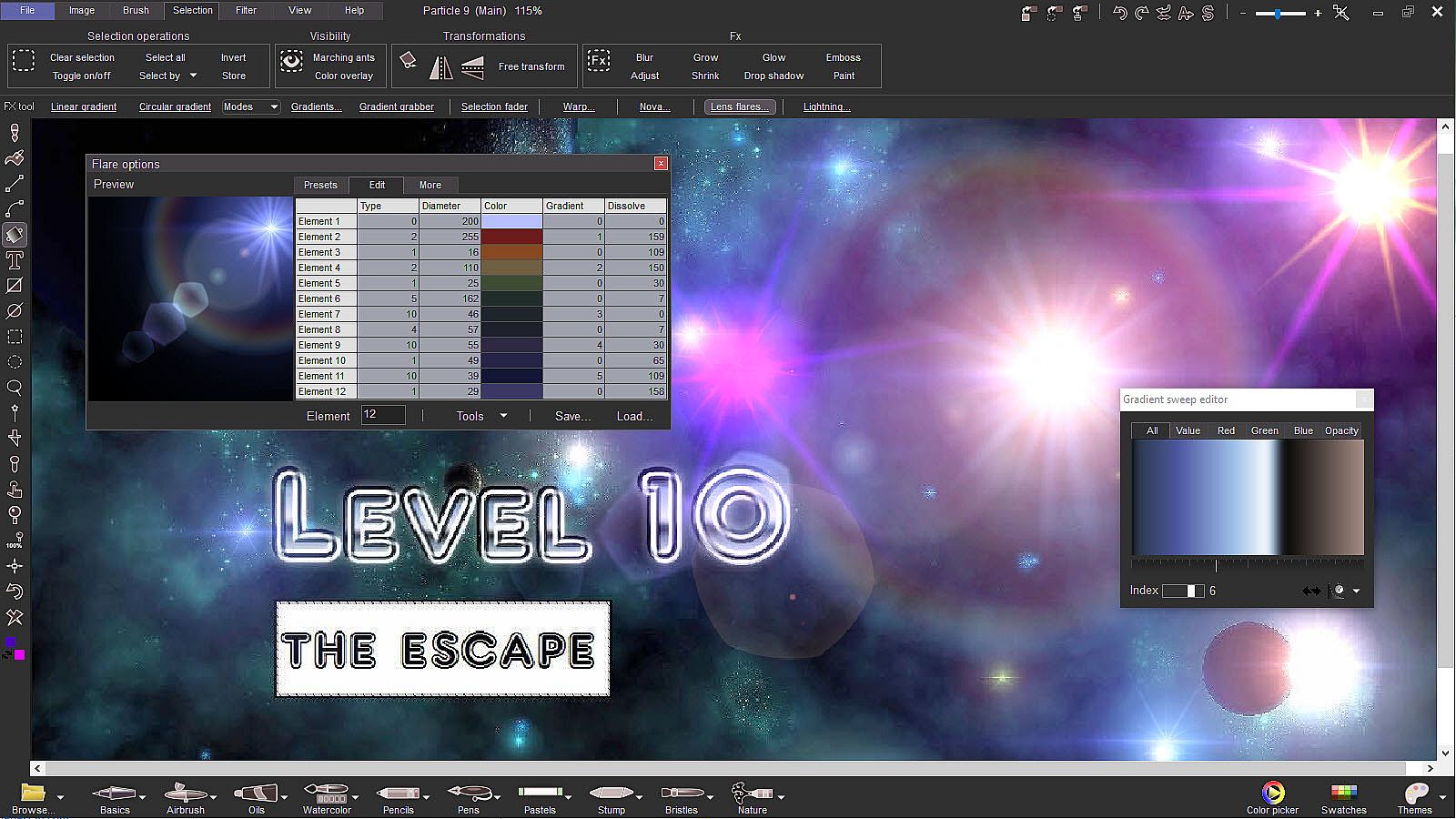Click the flip horizontal transformation icon
The width and height of the screenshot is (1456, 819).
point(440,66)
